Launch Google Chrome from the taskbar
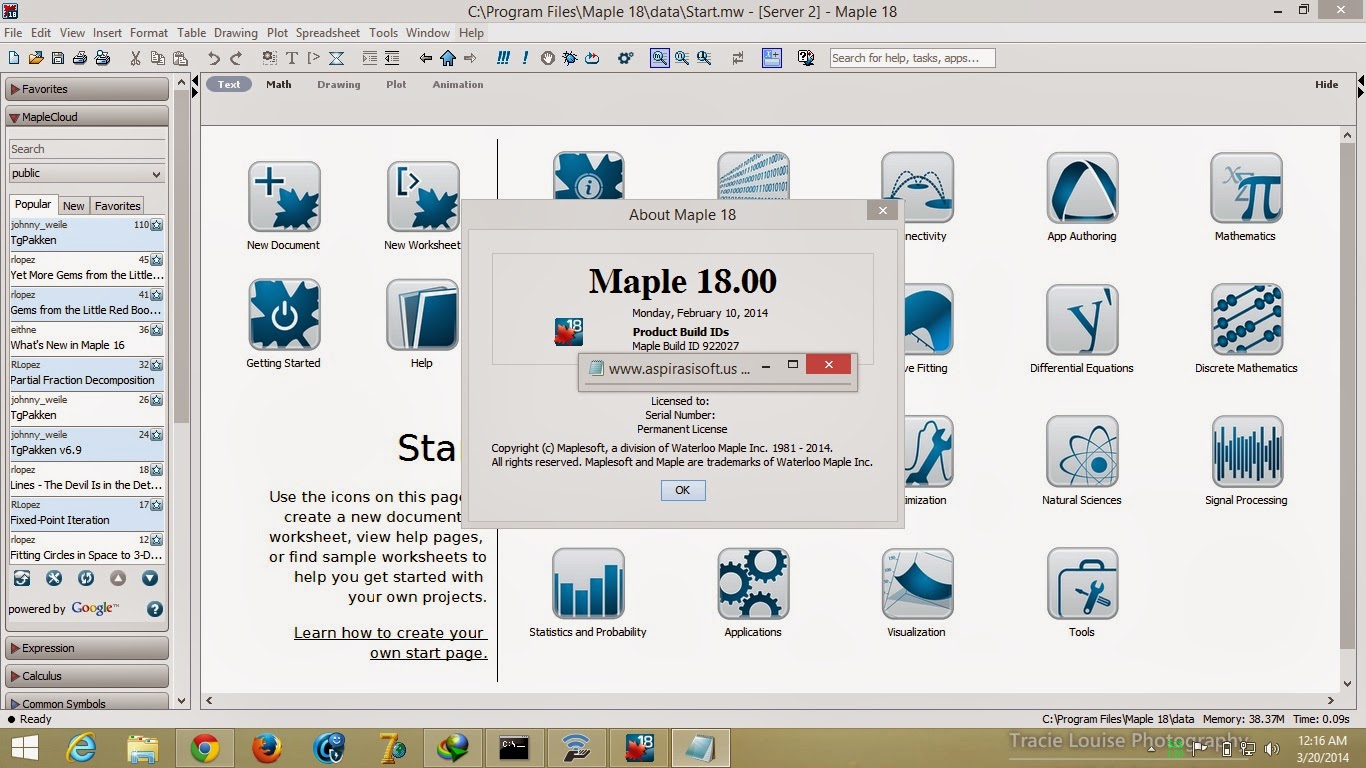Screen dimensions: 1366x768 click(x=205, y=747)
